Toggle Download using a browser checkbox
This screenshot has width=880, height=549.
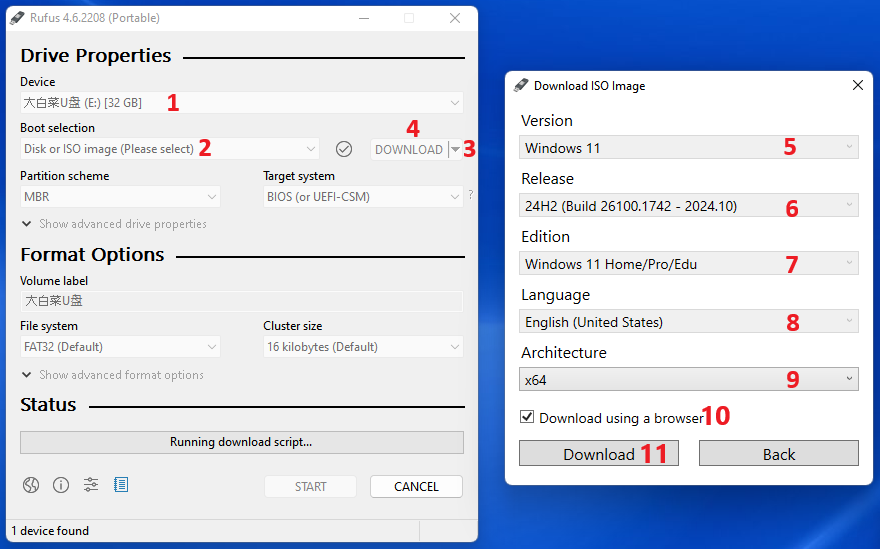(x=526, y=417)
